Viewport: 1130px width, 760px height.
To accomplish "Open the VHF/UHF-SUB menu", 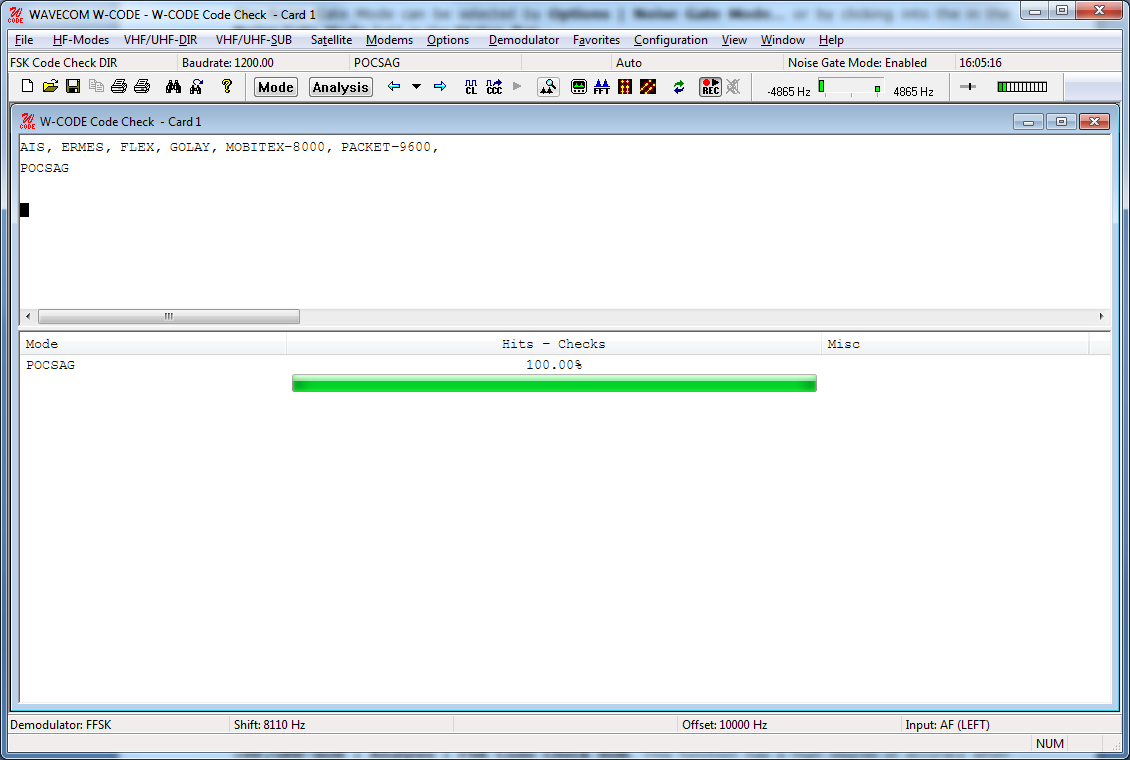I will (x=254, y=40).
